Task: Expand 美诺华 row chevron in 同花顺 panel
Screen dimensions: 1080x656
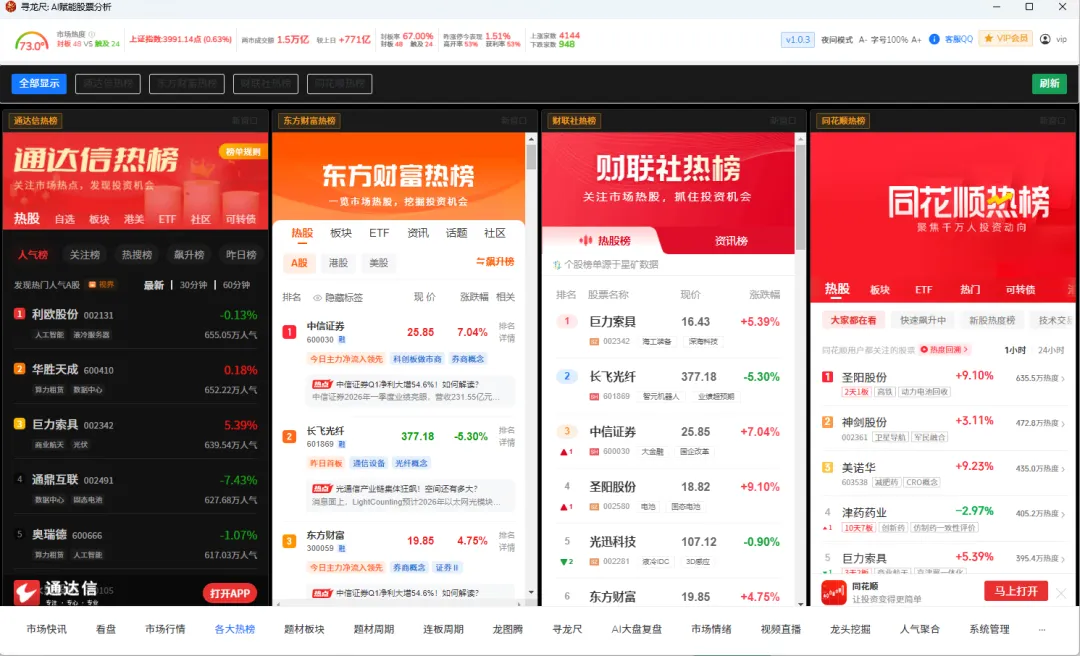Action: [1063, 469]
